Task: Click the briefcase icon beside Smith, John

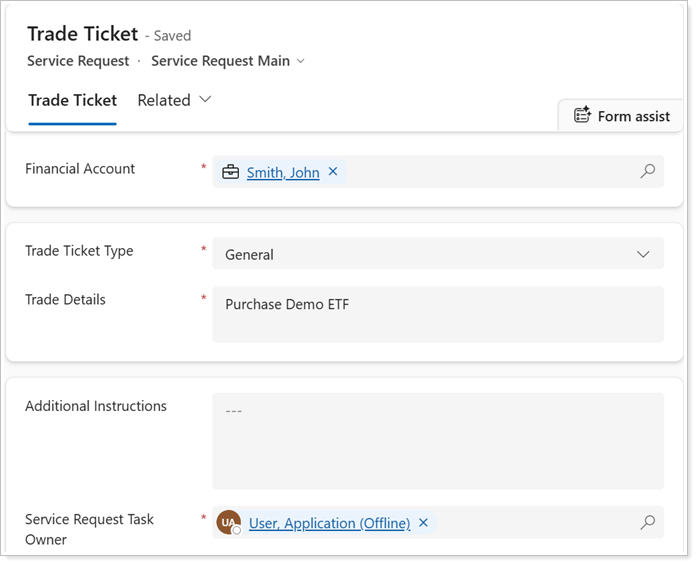Action: 230,172
